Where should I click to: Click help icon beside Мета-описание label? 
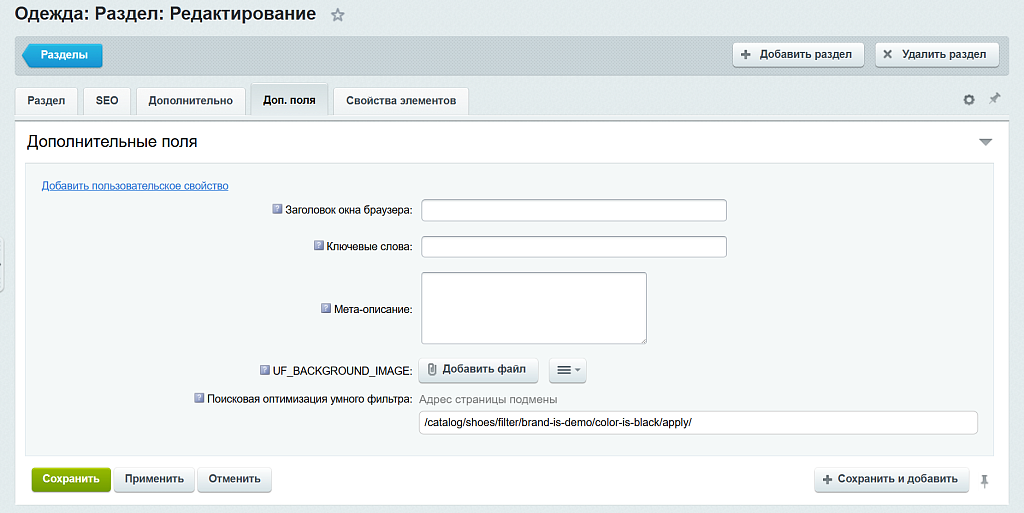(326, 309)
